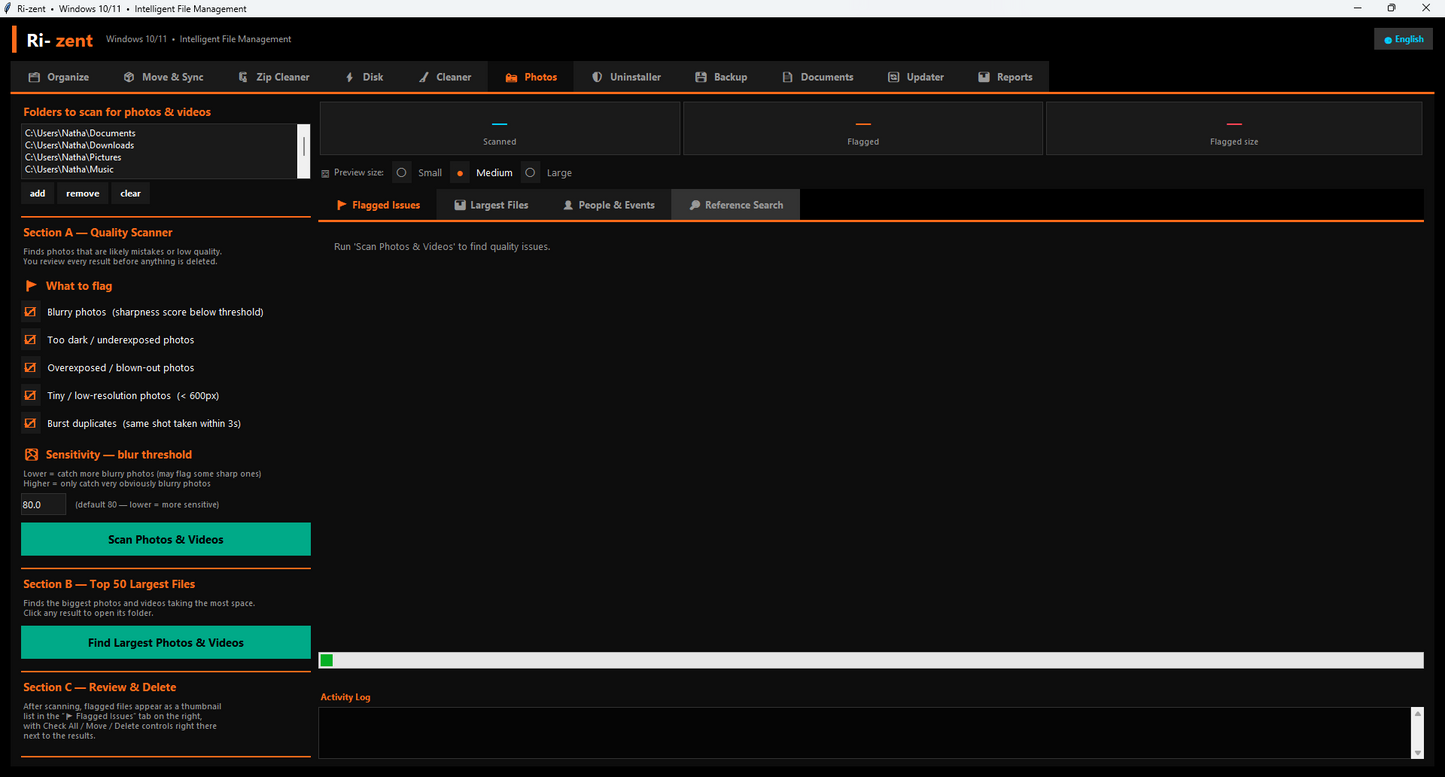
Task: Toggle Burst duplicates checkbox
Action: click(31, 423)
